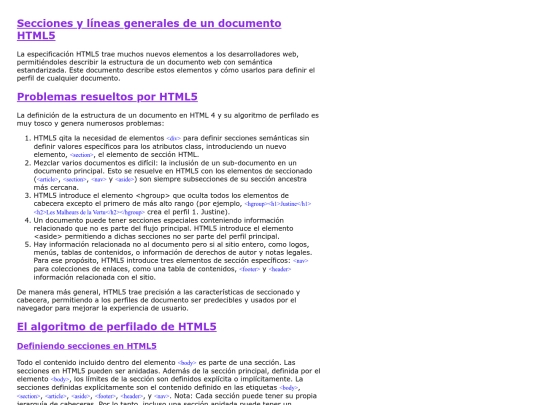540x405 pixels.
Task: Open the <header> link in list item 5
Action: (x=280, y=269)
